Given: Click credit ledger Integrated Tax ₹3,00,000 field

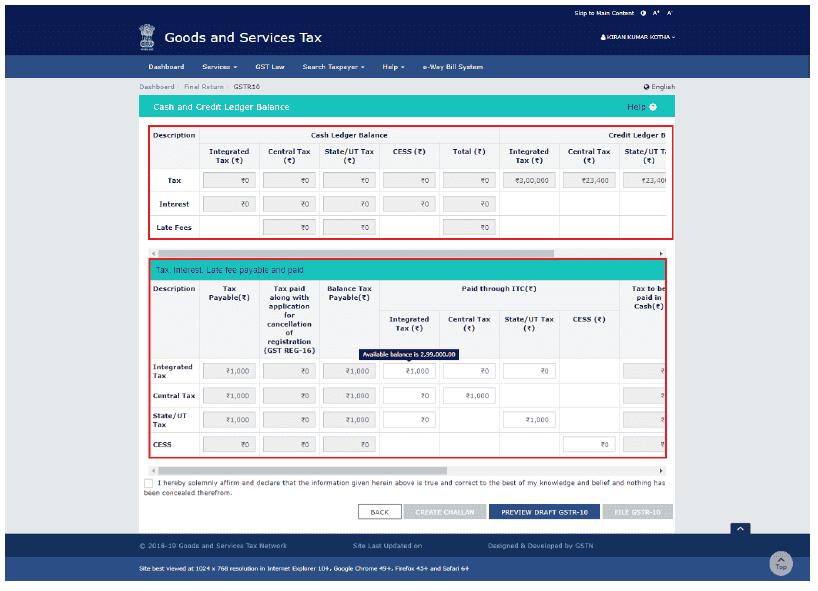Looking at the screenshot, I should pyautogui.click(x=529, y=180).
